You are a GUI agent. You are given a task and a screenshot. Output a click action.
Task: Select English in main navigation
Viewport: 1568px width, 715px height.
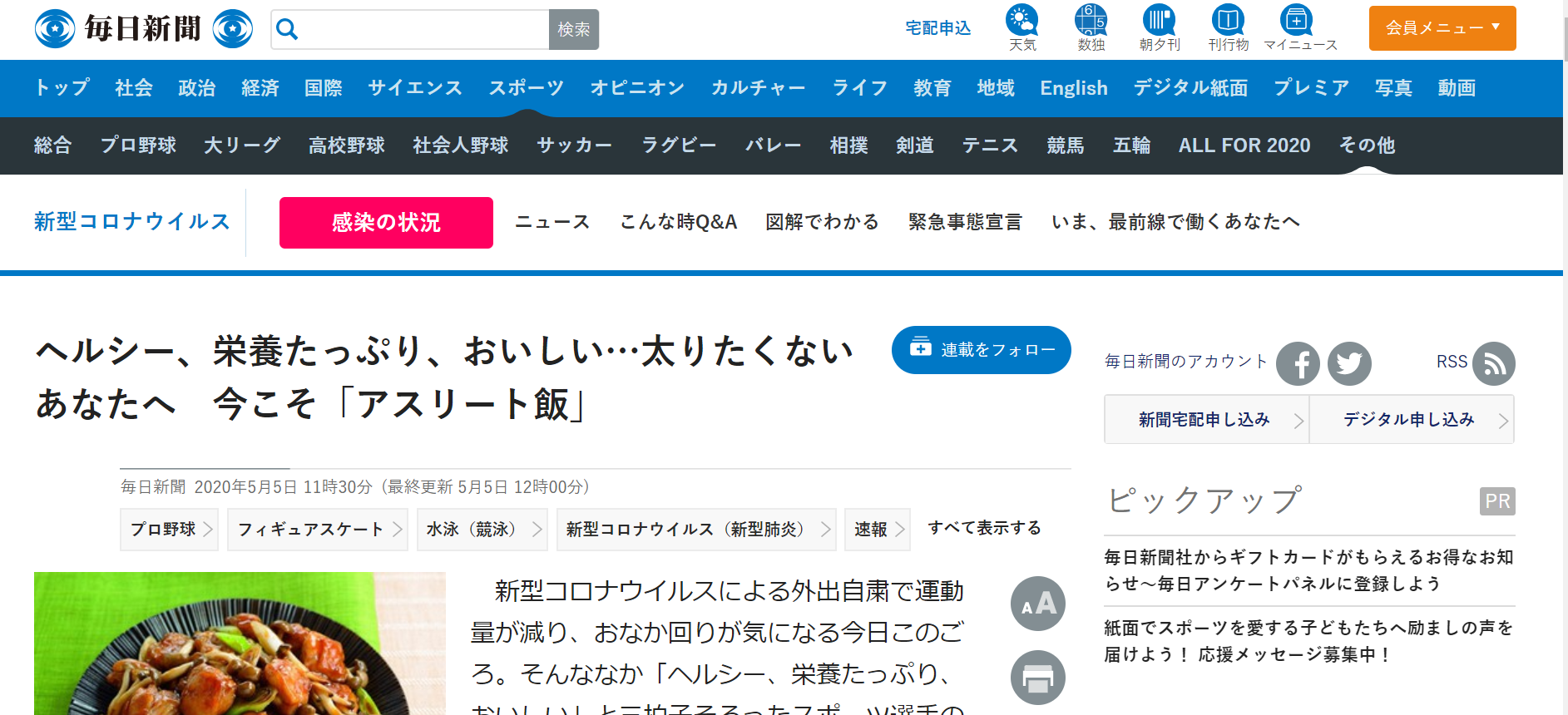pyautogui.click(x=1074, y=88)
